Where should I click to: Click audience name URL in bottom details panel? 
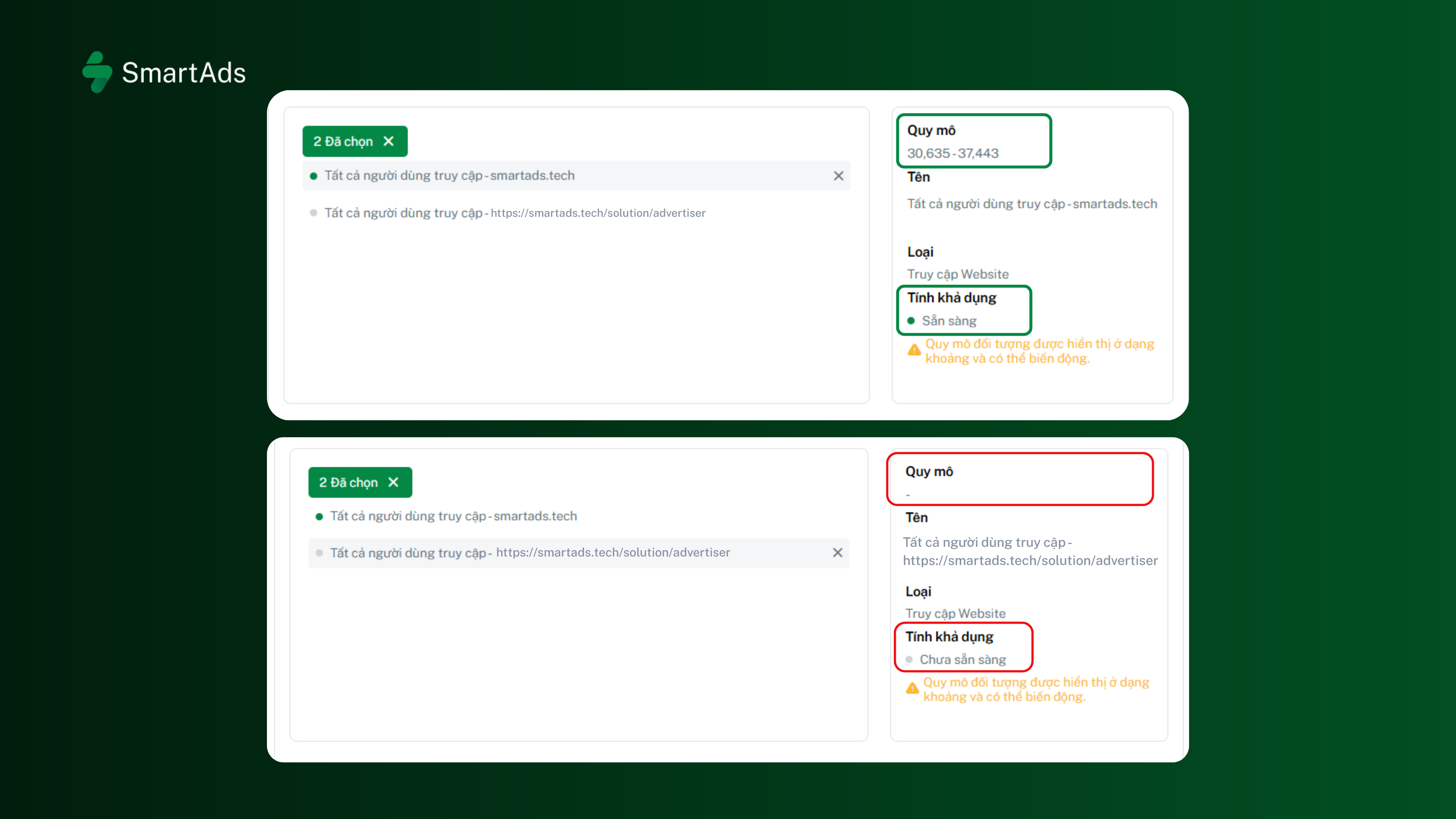pos(1030,561)
